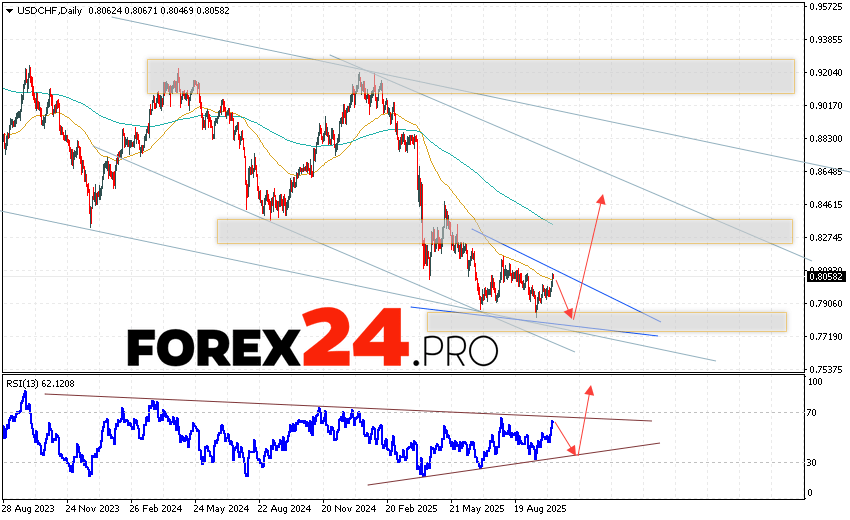850x520 pixels.
Task: Select the RSI 30 level label
Action: 816,462
